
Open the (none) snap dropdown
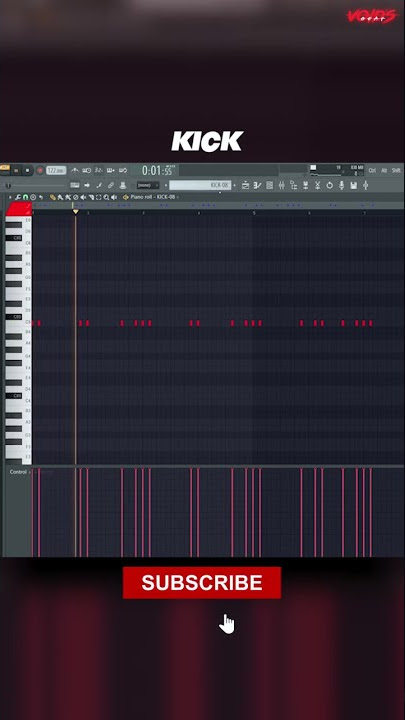148,185
